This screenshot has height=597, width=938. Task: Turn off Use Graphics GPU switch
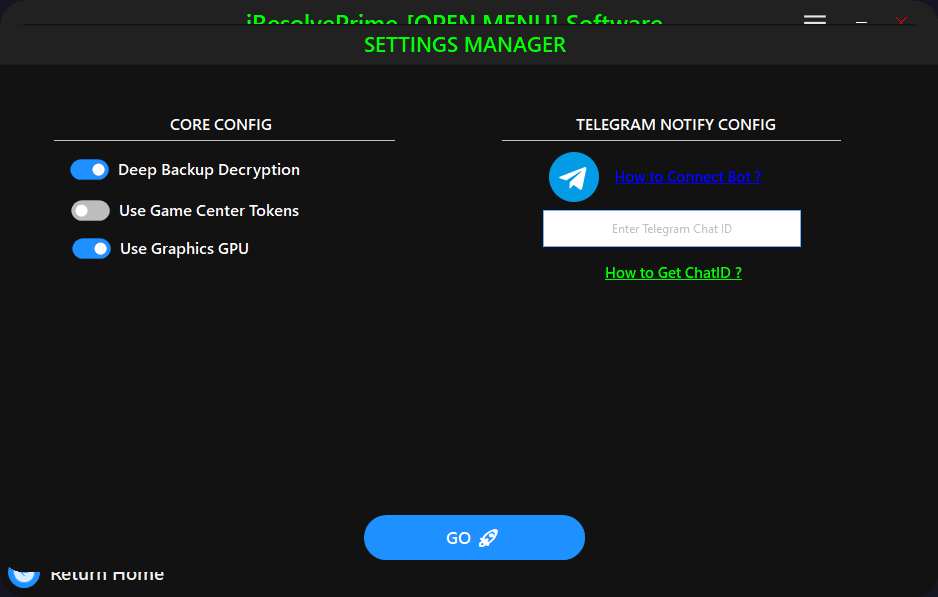pos(92,248)
